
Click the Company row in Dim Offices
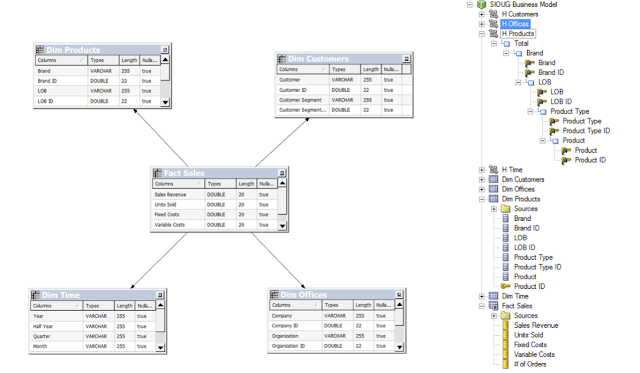(332, 316)
